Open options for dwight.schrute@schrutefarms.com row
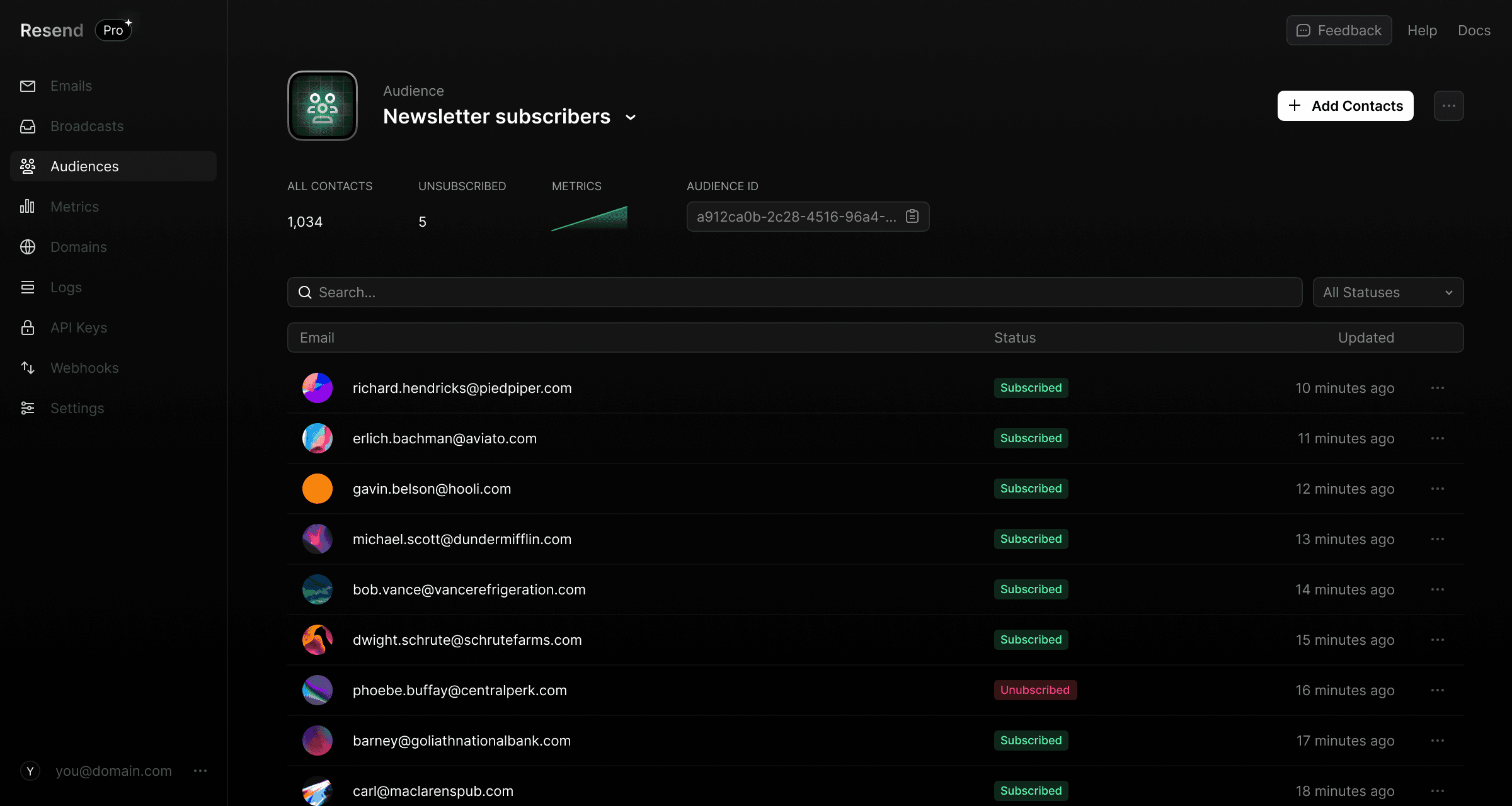 pyautogui.click(x=1437, y=640)
